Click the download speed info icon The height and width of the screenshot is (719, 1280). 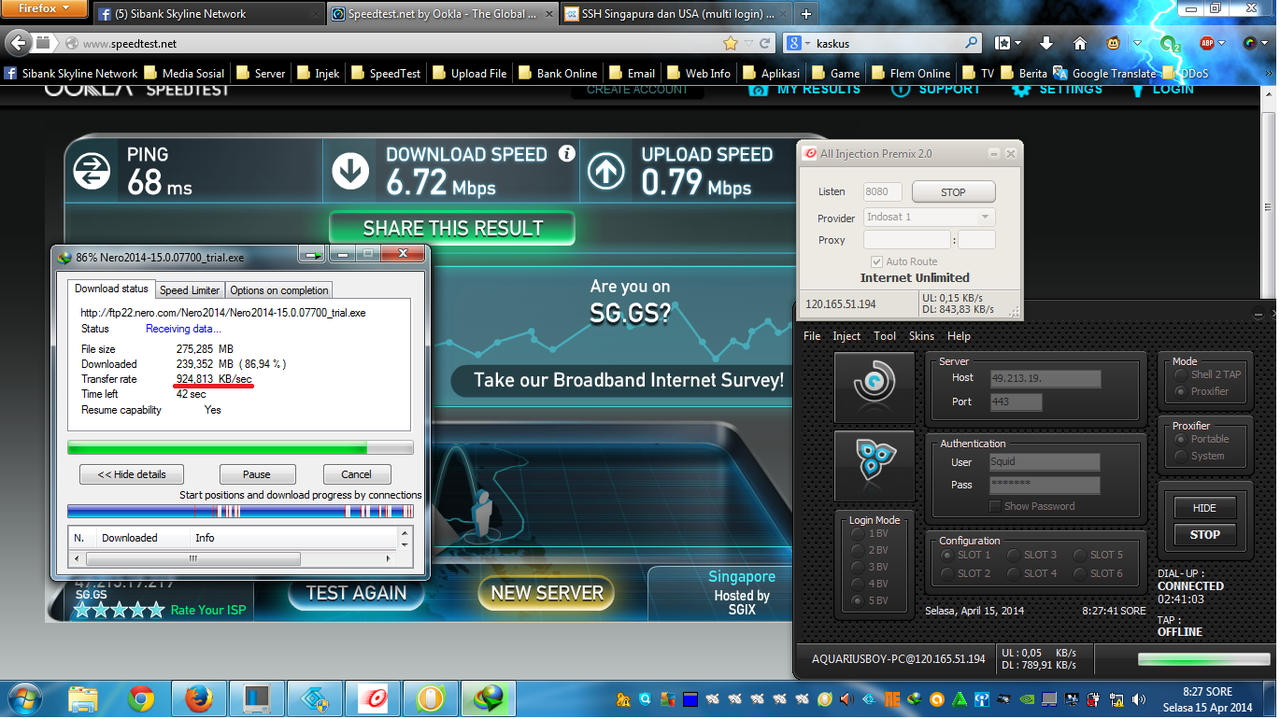click(567, 153)
